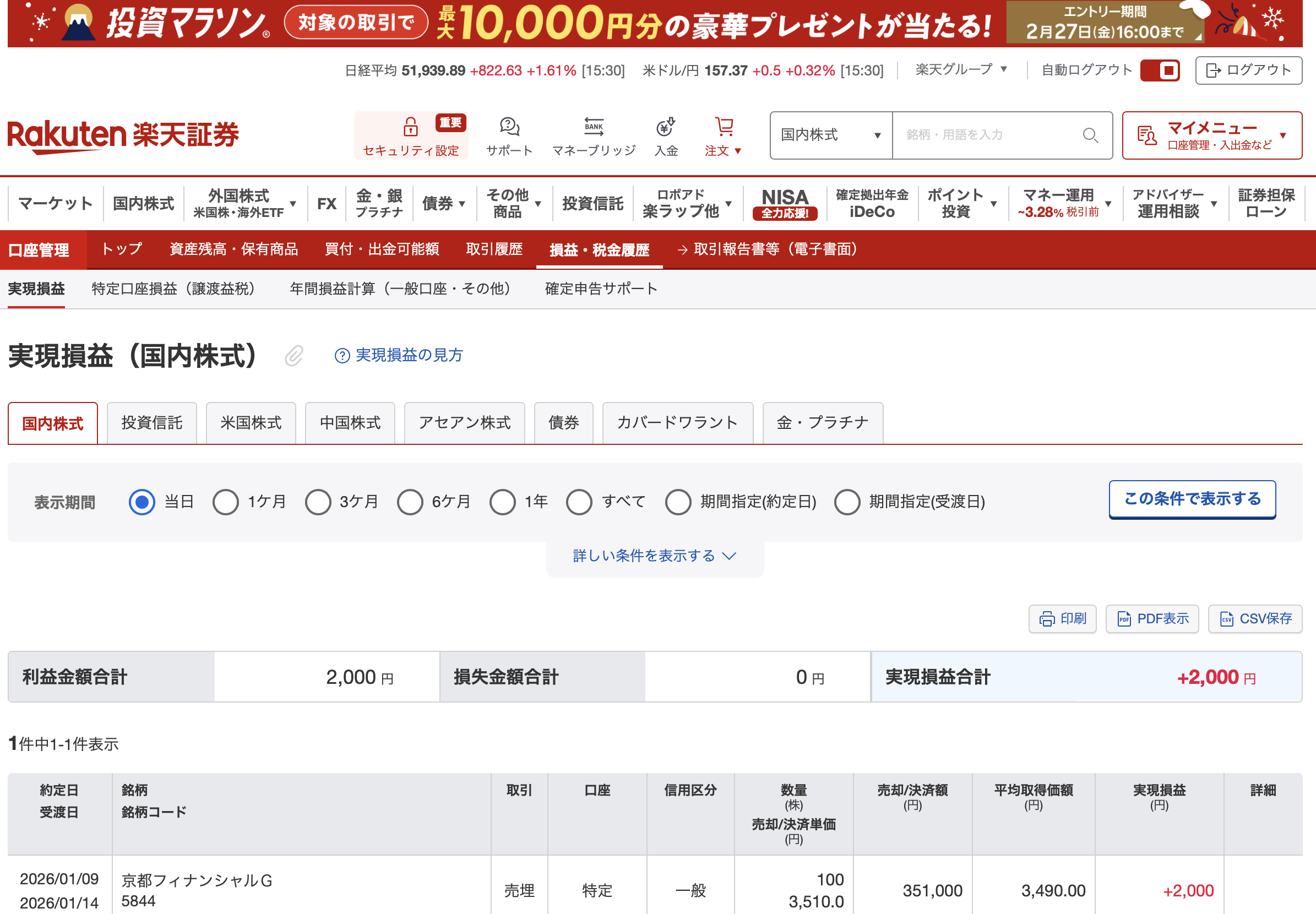
Task: Click the security settings lock icon
Action: tap(410, 127)
